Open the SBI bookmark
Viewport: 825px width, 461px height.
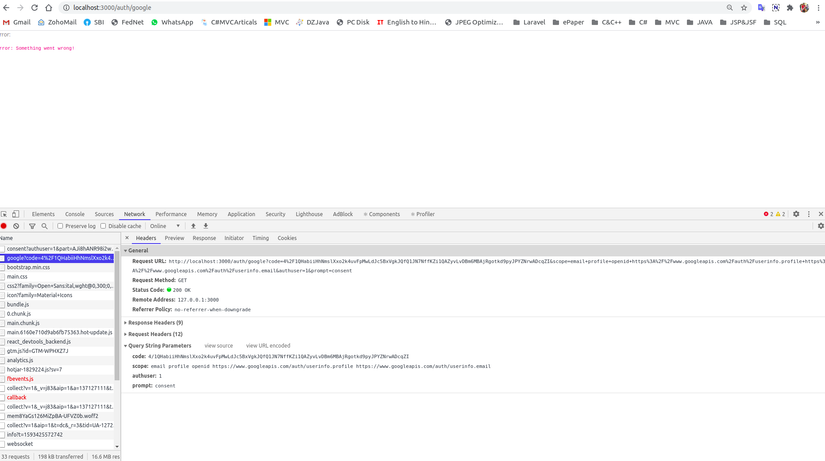coord(94,22)
